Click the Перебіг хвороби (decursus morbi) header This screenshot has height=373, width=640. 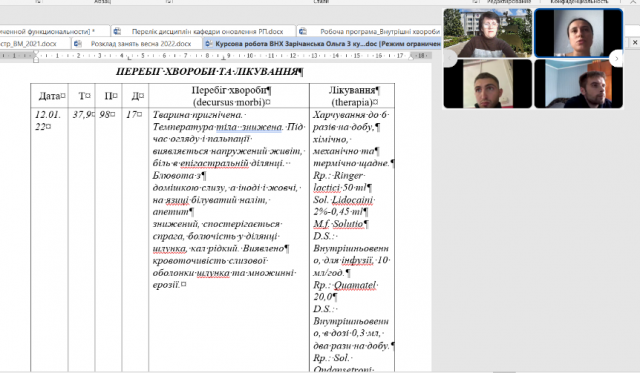point(229,96)
